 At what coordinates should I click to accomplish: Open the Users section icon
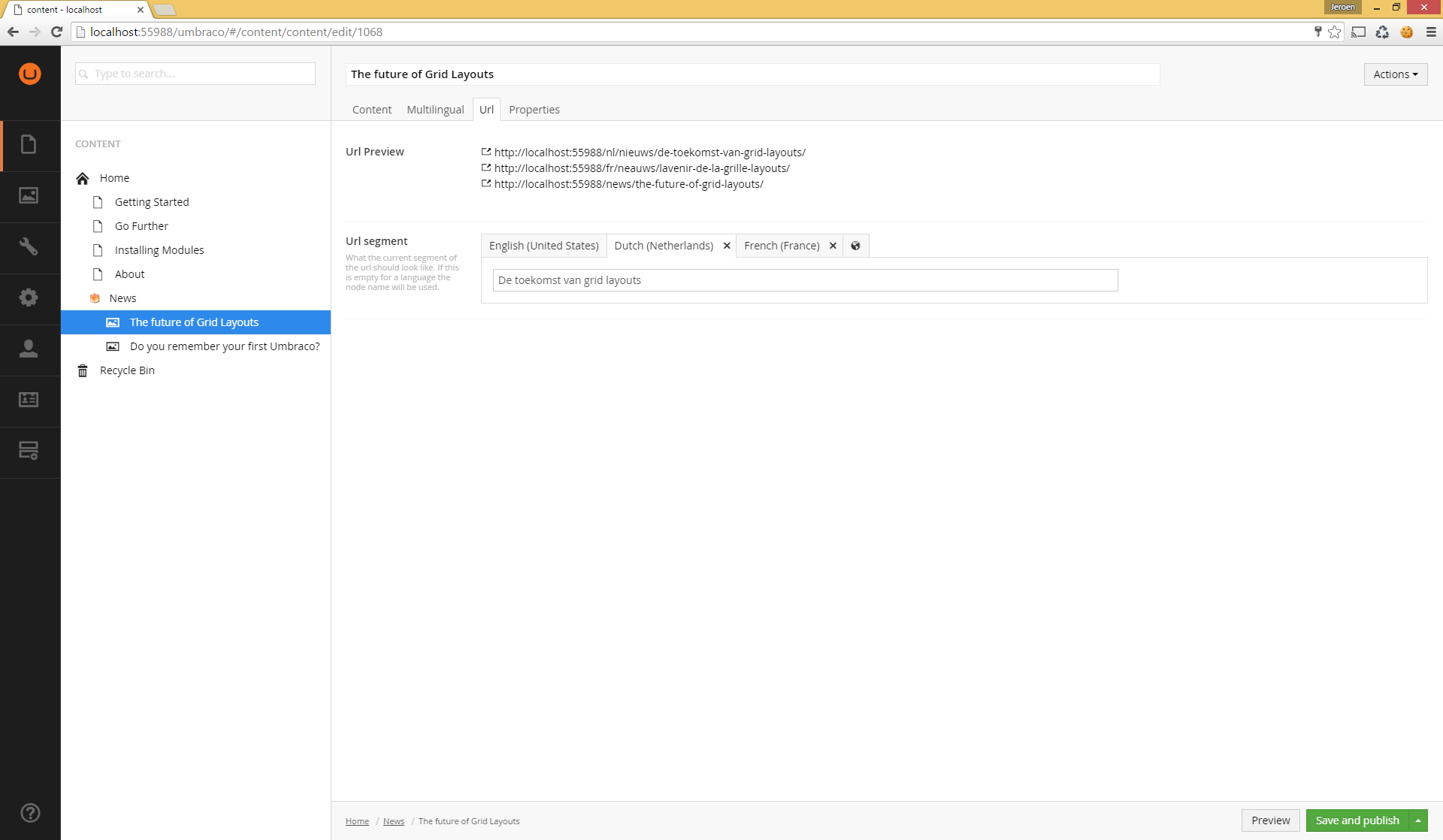pyautogui.click(x=29, y=349)
